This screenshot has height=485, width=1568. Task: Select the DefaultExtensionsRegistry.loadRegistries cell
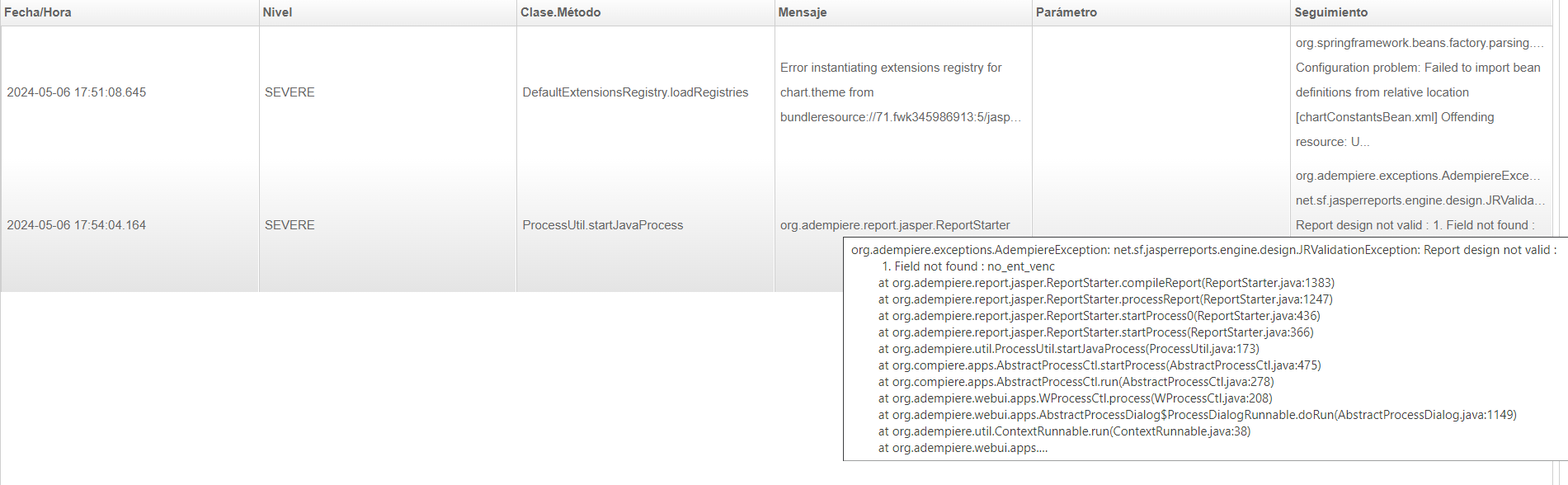pos(635,92)
